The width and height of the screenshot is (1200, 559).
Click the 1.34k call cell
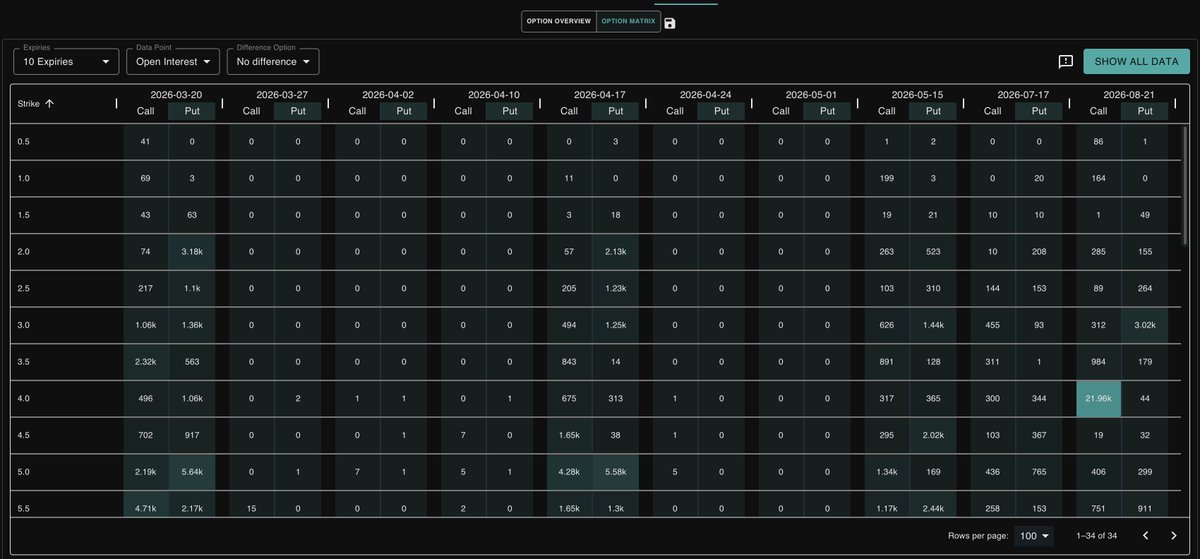(887, 471)
